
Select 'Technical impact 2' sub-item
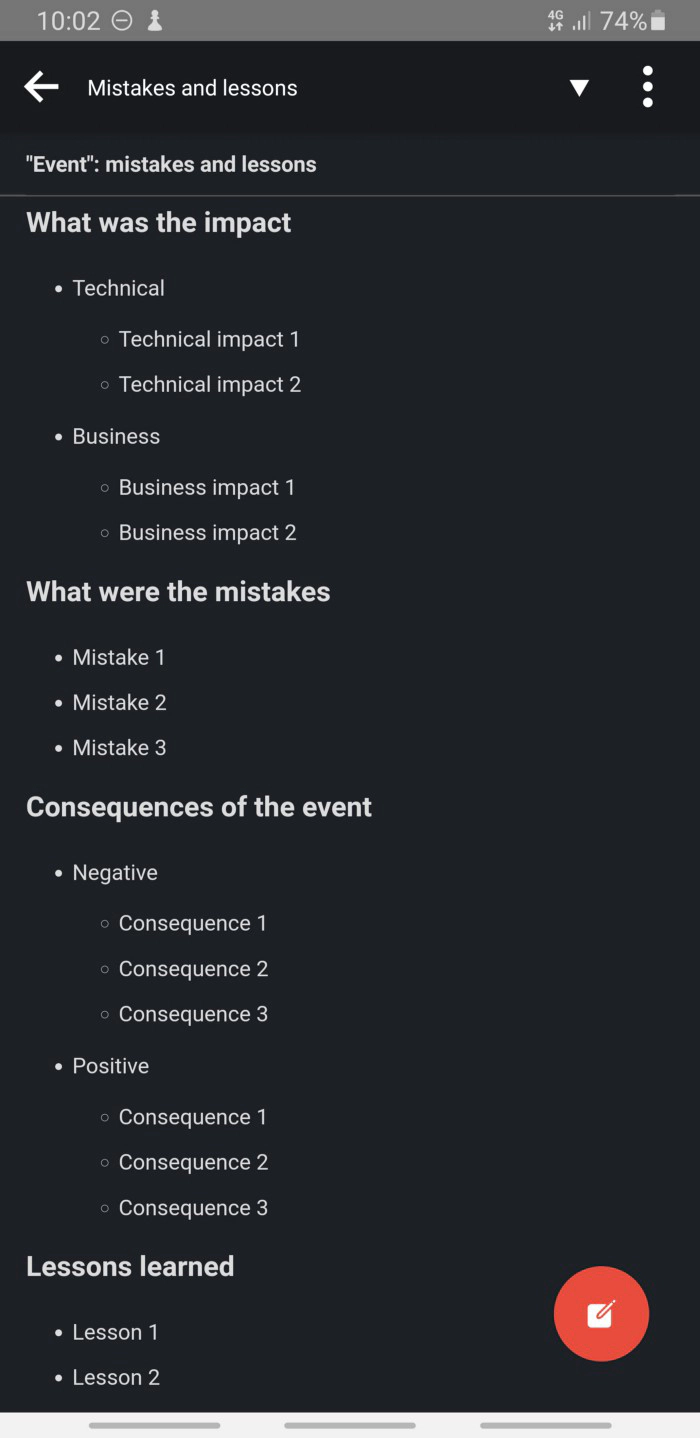click(209, 384)
